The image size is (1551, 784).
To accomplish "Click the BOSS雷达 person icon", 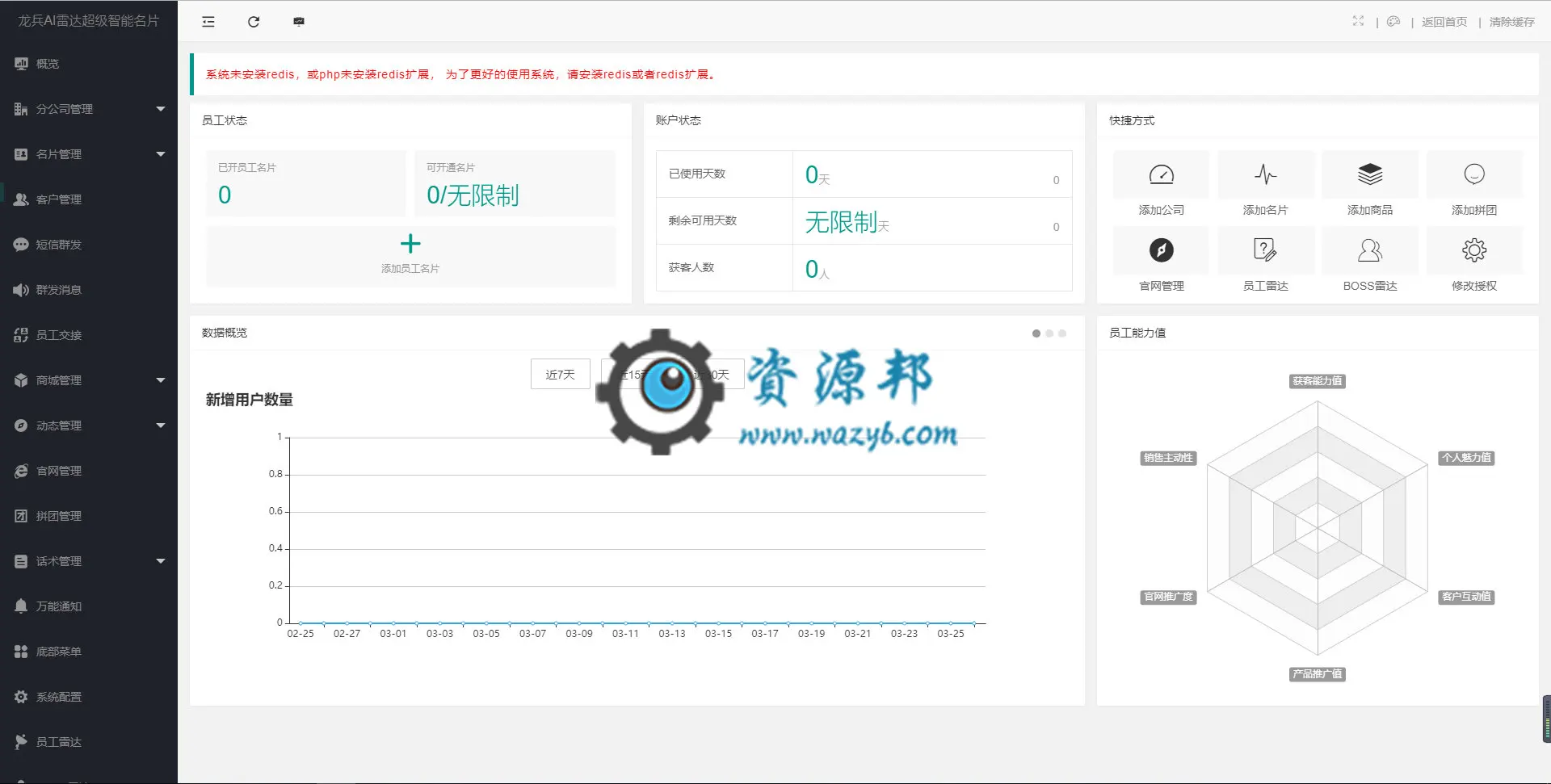I will (1370, 250).
